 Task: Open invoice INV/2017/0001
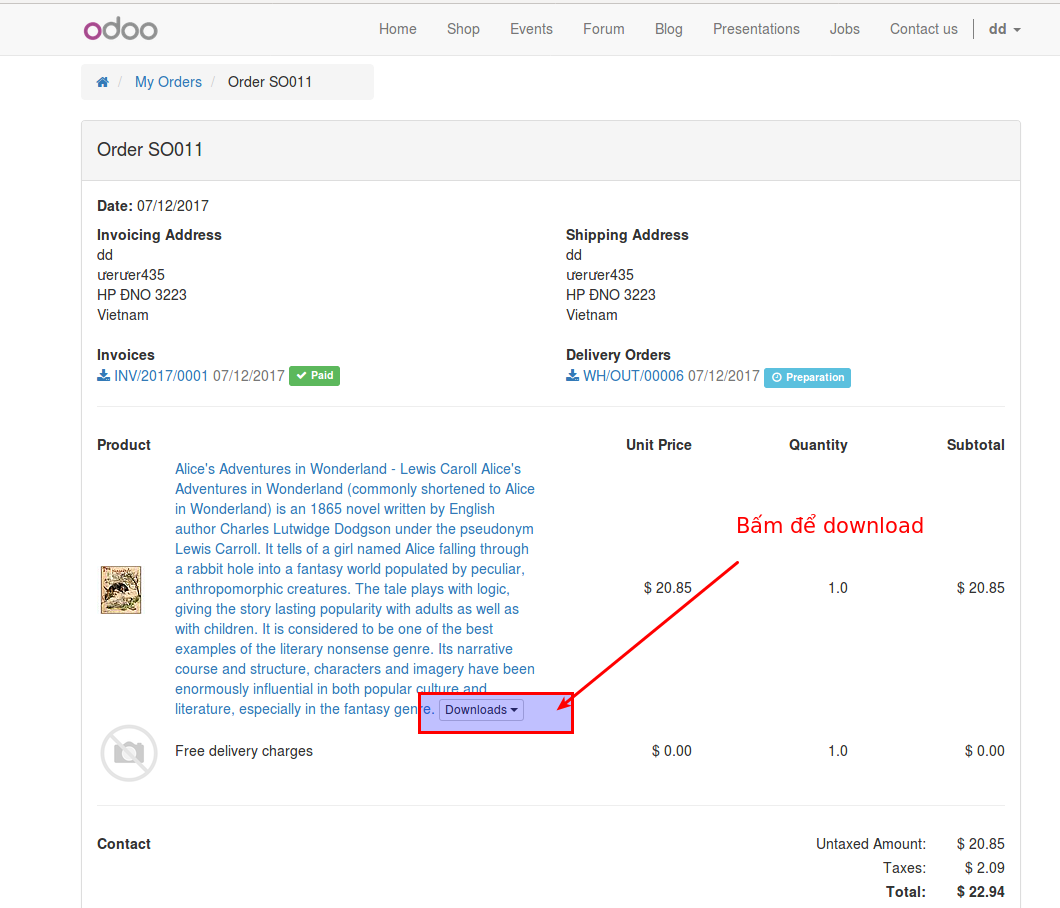pos(161,376)
